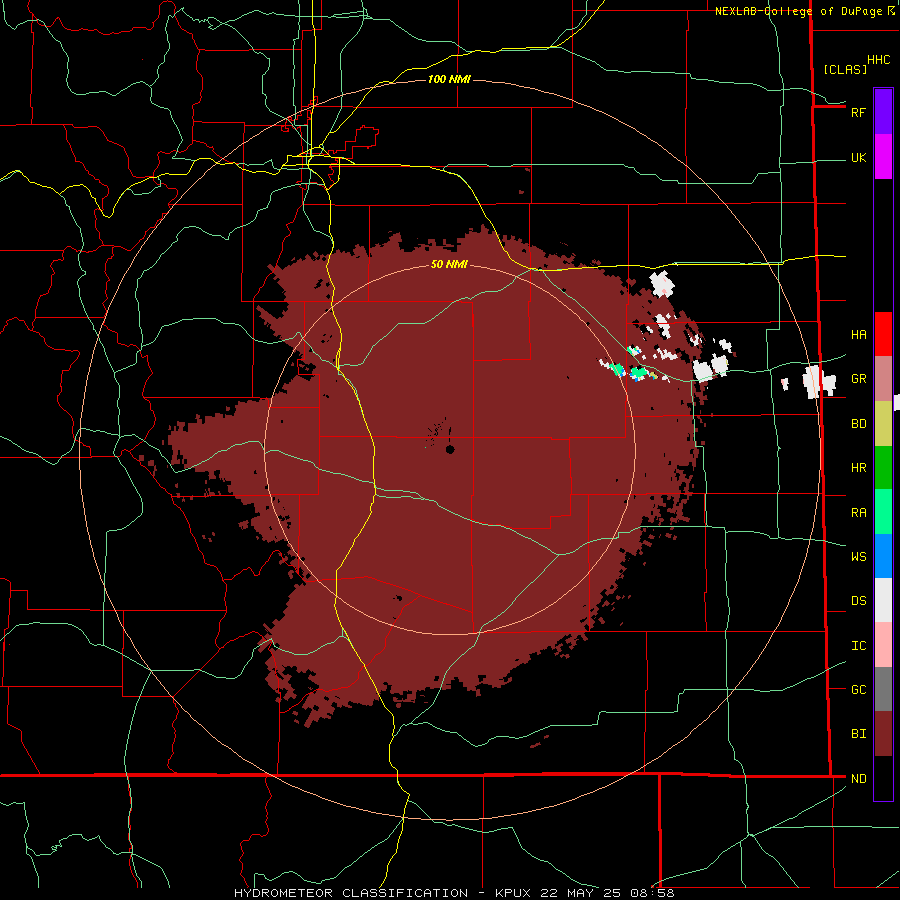Click the 50 NMI range ring label
The width and height of the screenshot is (900, 900).
449,264
